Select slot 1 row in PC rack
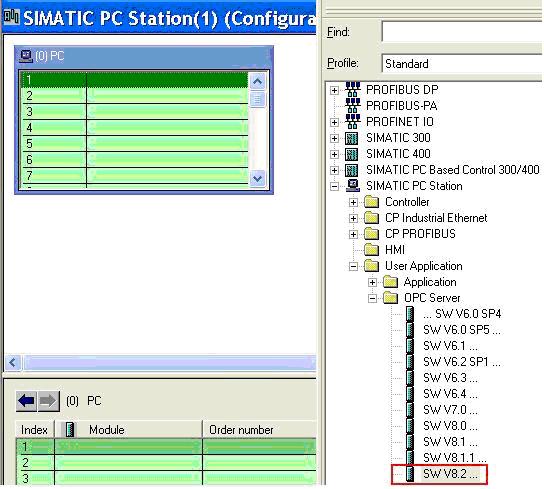The width and height of the screenshot is (544, 489). 135,80
